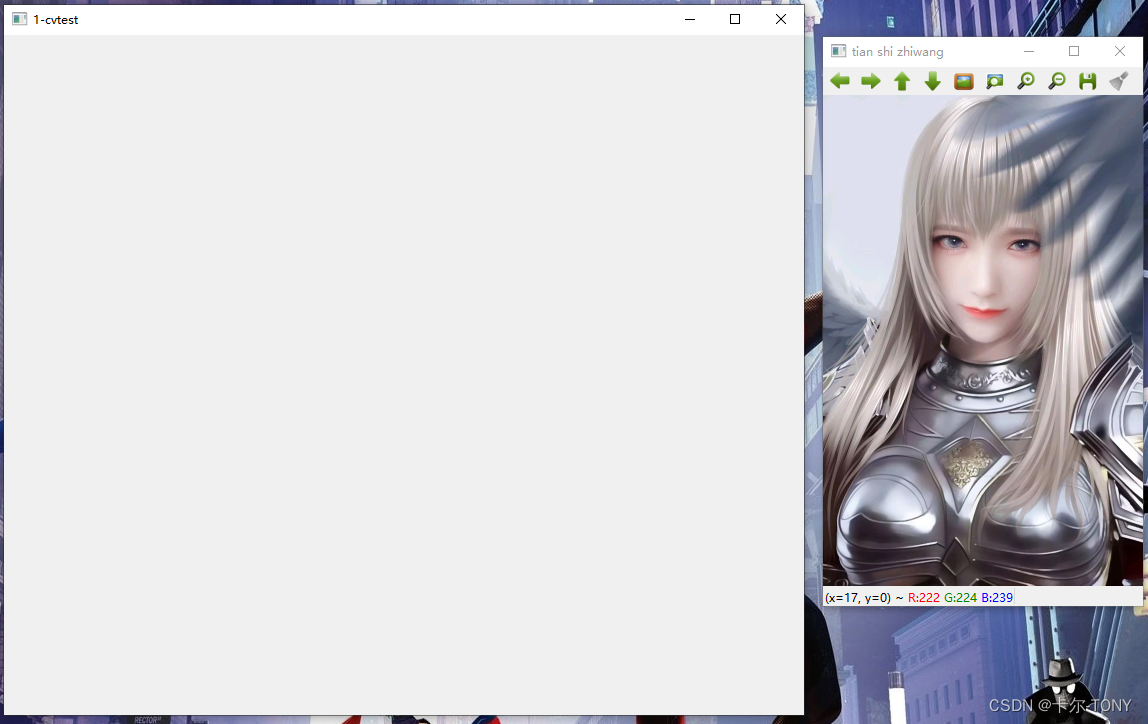Click the tian shi zhiwang window app icon

pos(838,51)
